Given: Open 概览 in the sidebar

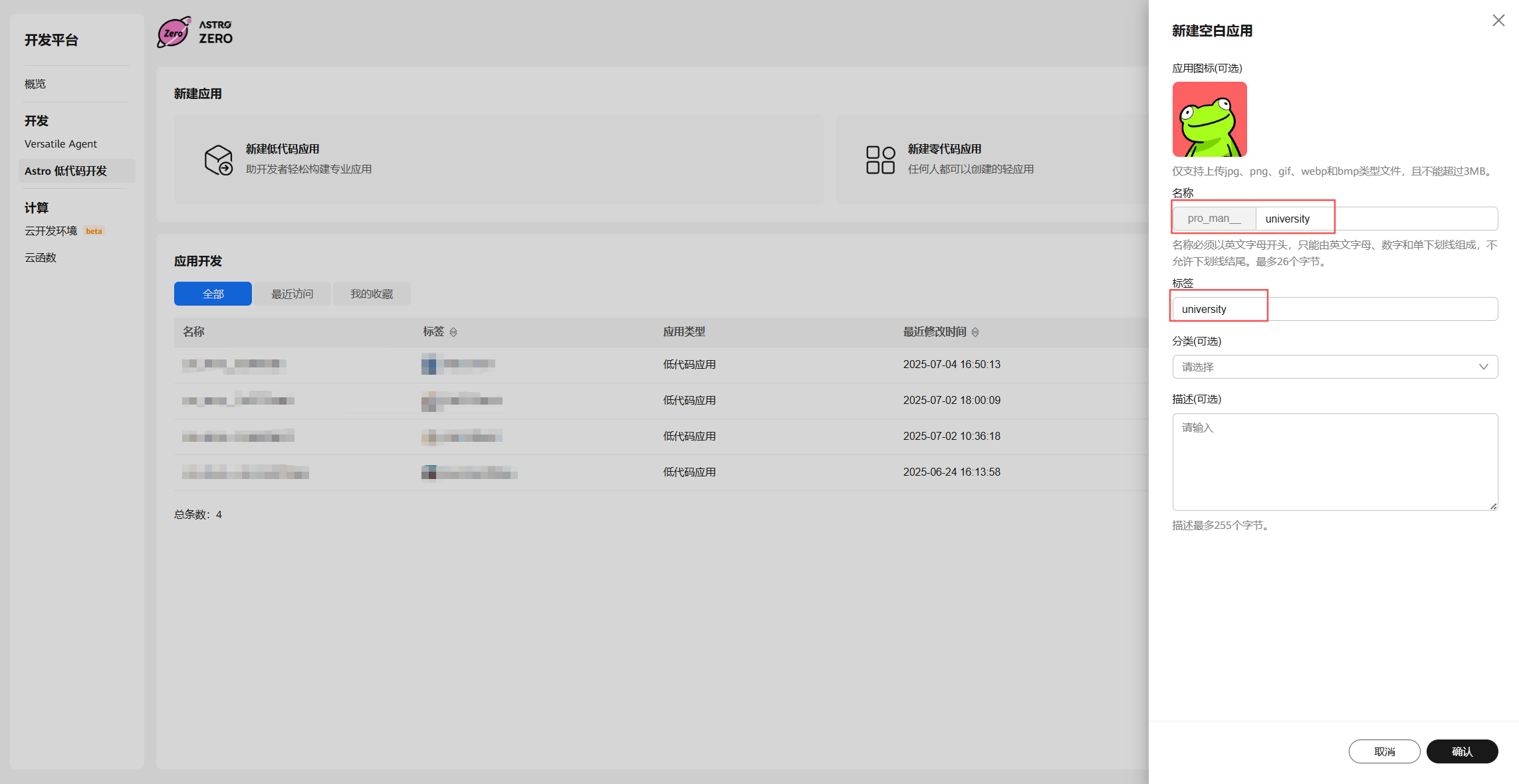Looking at the screenshot, I should tap(35, 84).
